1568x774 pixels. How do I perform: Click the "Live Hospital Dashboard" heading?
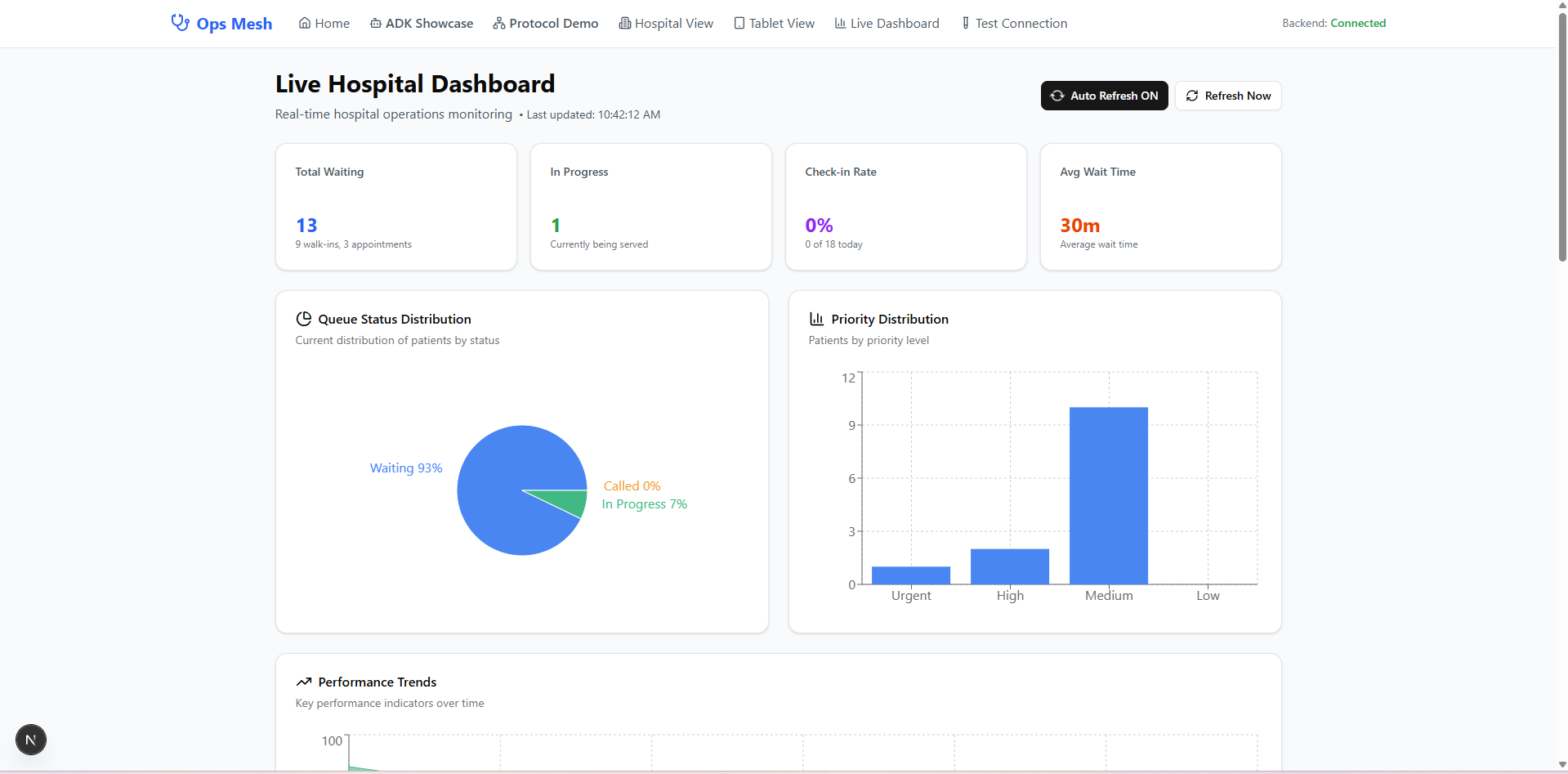[x=415, y=84]
